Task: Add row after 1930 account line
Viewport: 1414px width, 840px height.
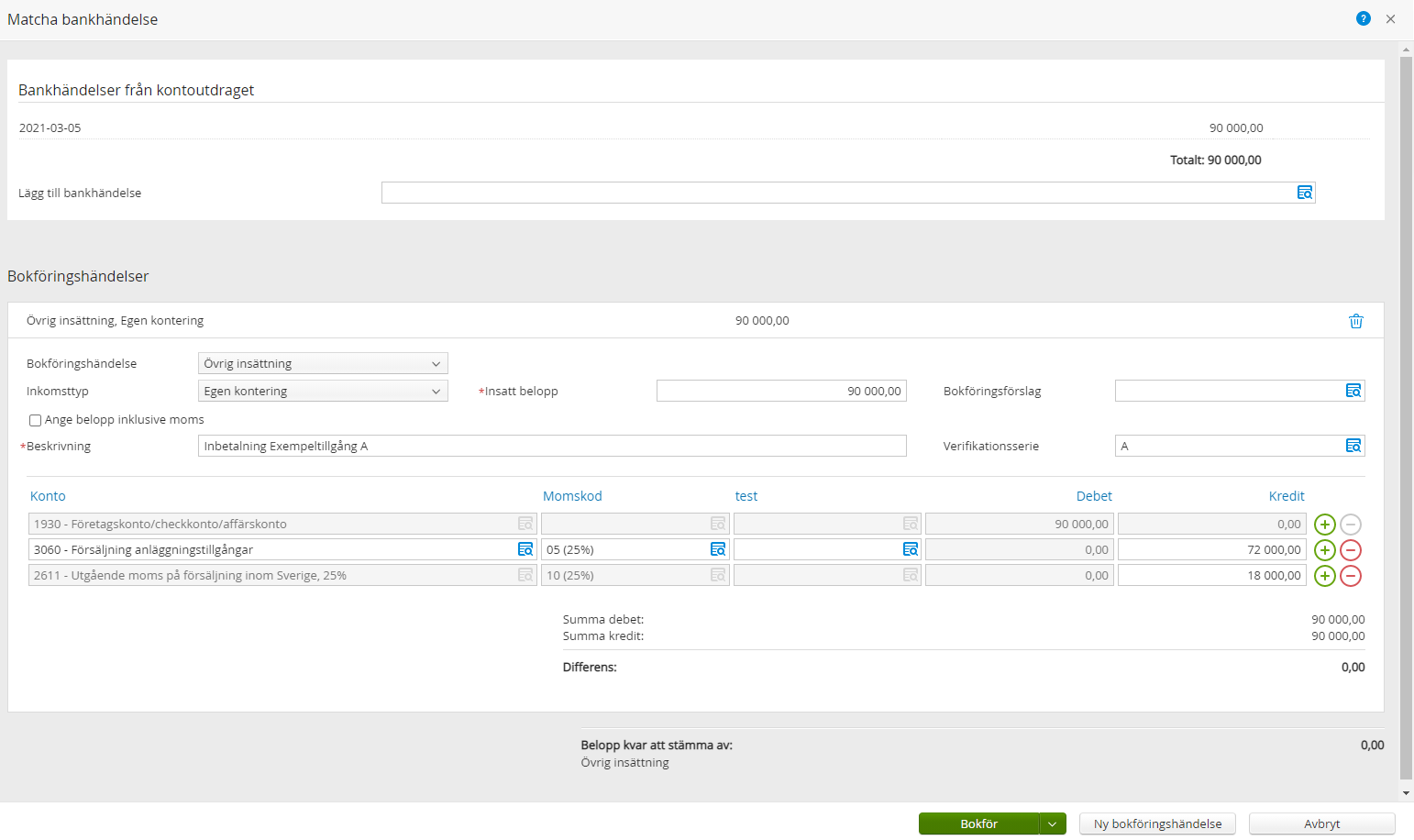Action: click(x=1324, y=525)
